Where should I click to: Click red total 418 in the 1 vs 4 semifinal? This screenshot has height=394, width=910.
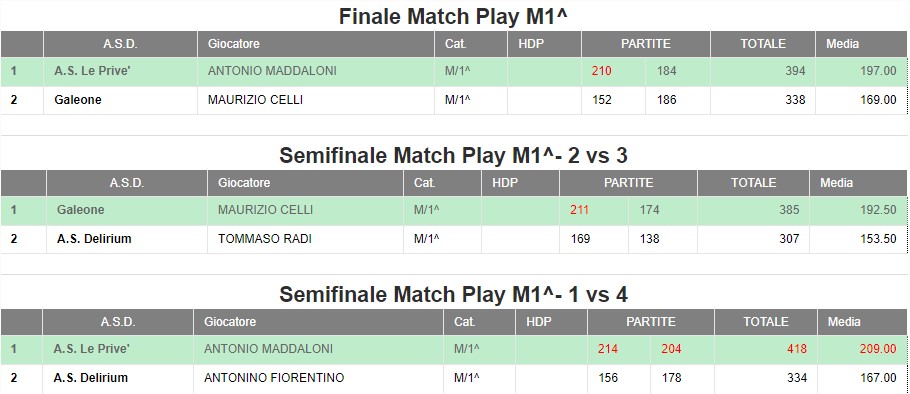pyautogui.click(x=796, y=349)
